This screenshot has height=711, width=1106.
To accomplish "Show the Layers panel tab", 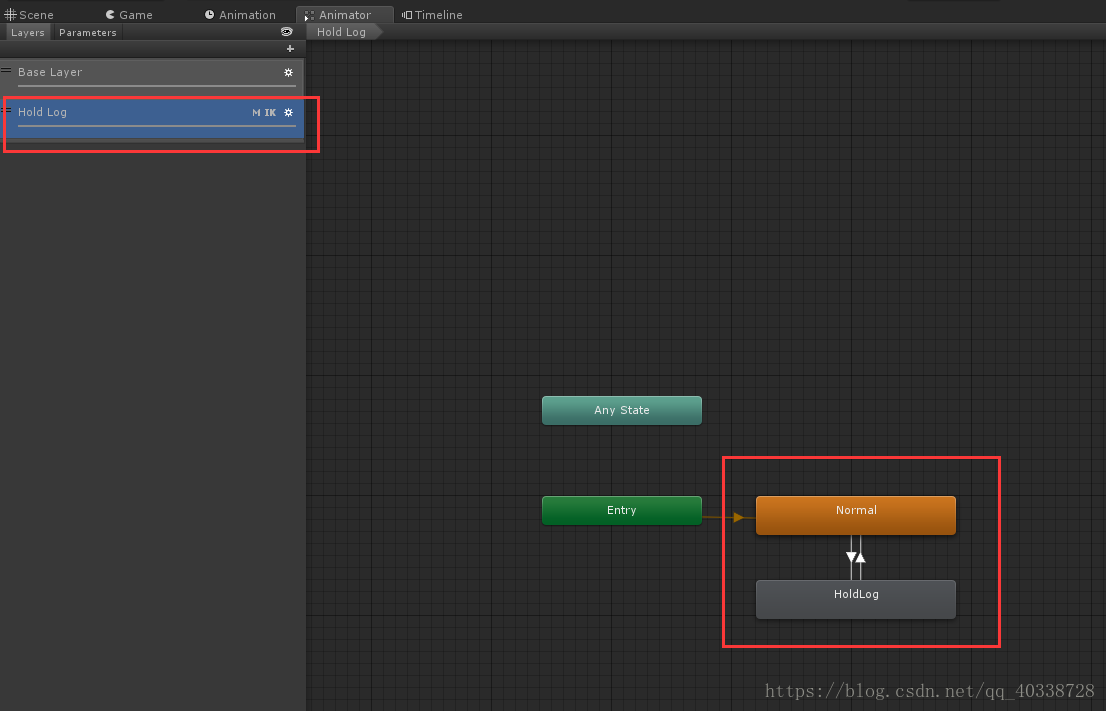I will coord(28,32).
